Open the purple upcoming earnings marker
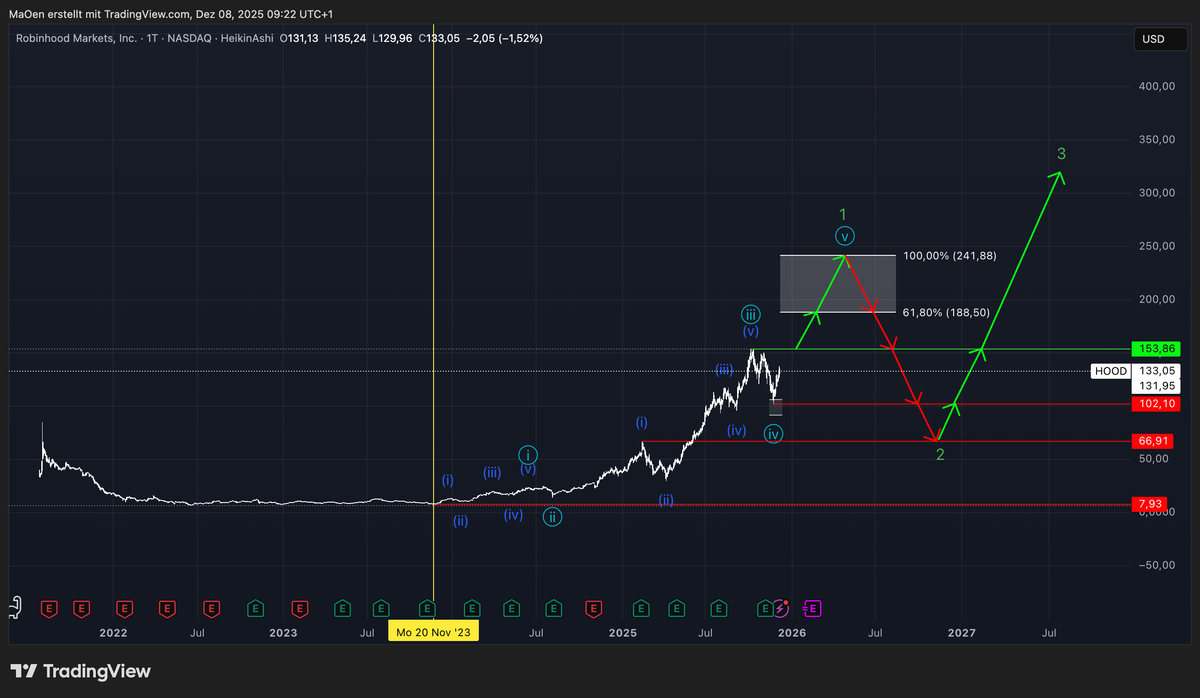The height and width of the screenshot is (698, 1200). [x=812, y=607]
